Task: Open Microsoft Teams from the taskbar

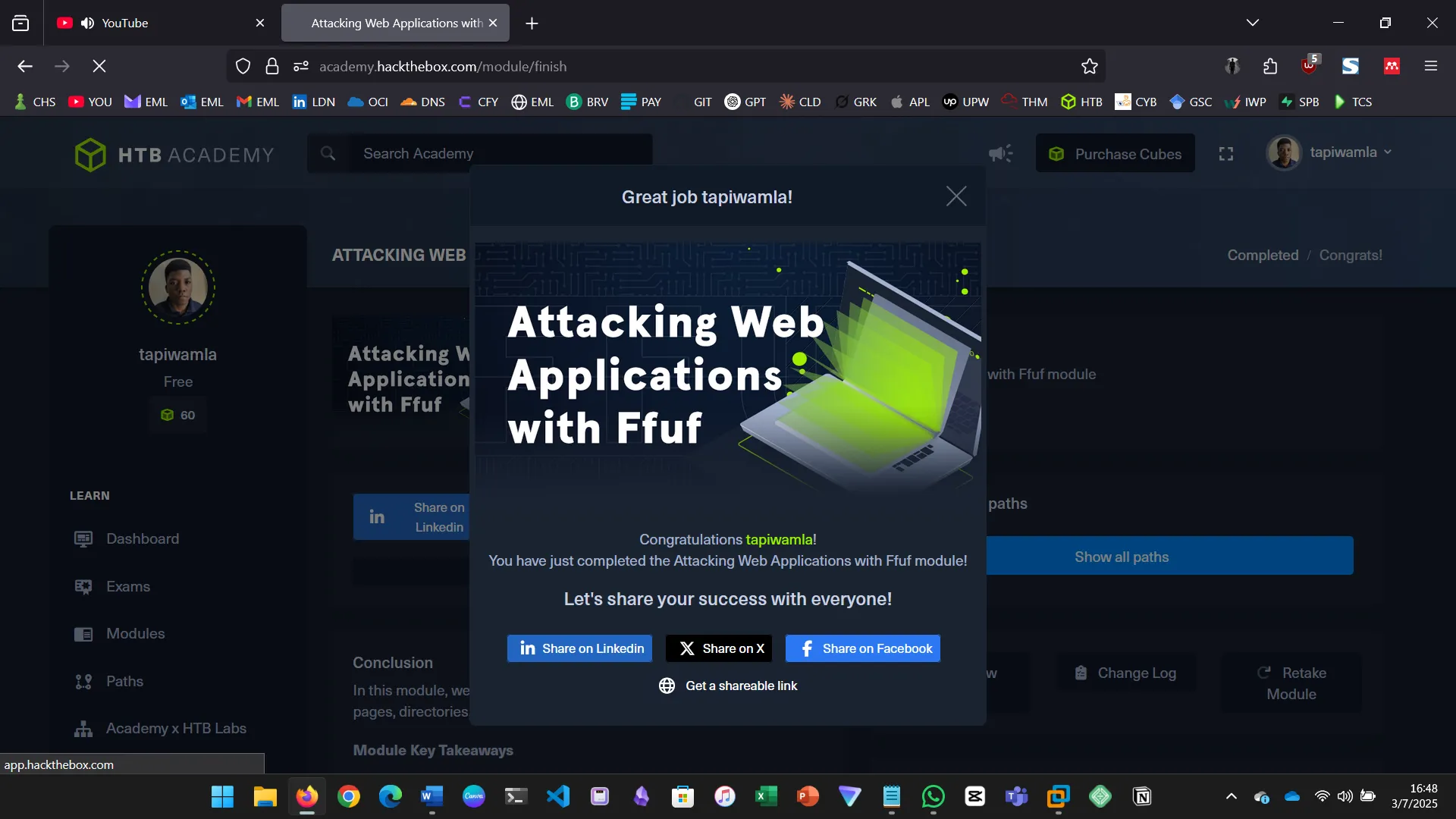Action: click(x=1017, y=797)
